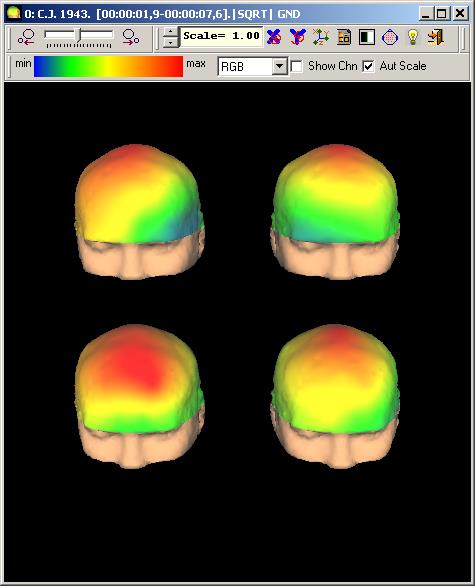Open the RGB color palette dropdown
The image size is (475, 586).
point(279,67)
